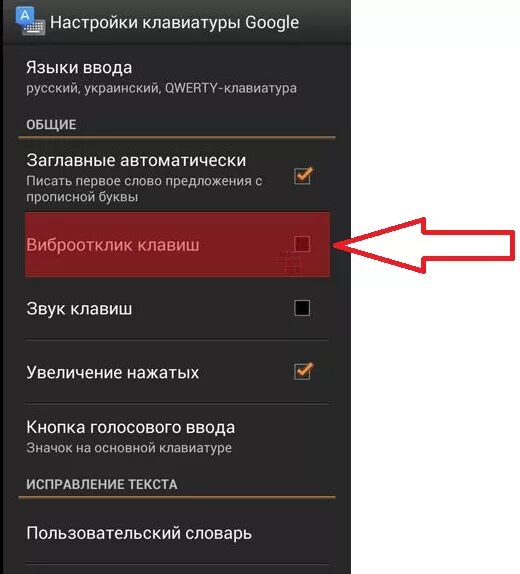Open Языки ввода settings

177,77
